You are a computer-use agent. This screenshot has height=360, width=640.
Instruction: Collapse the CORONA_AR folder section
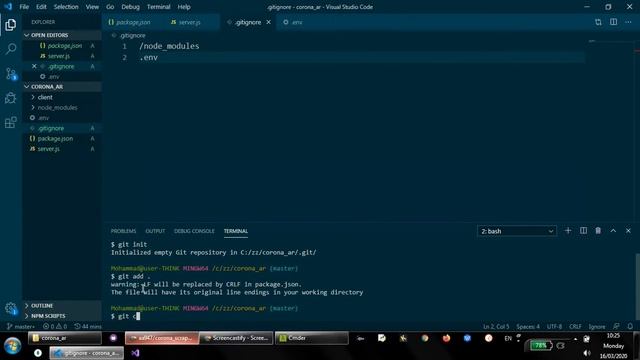62,87
